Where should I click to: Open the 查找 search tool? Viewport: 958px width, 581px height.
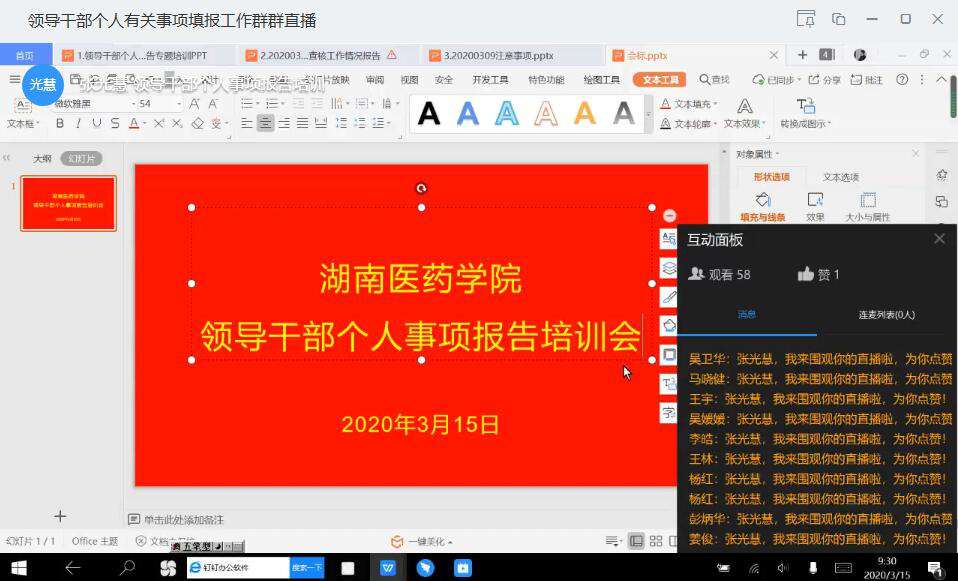pyautogui.click(x=715, y=79)
